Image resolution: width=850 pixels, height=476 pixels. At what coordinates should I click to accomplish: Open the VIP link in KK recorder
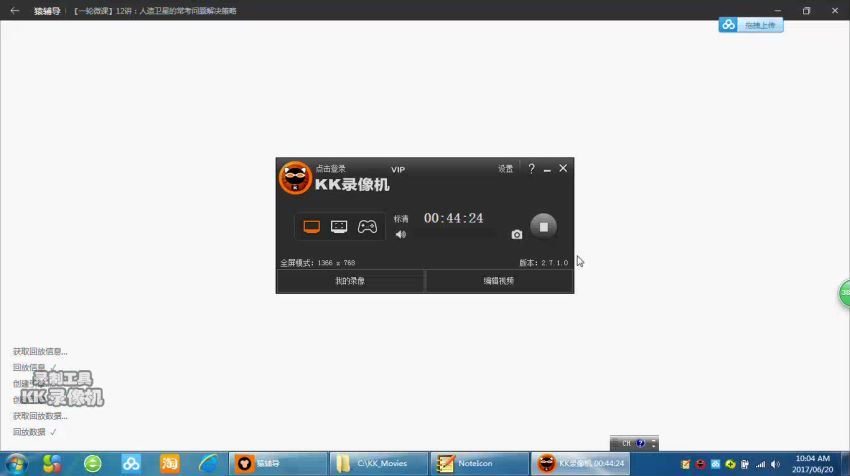[398, 170]
